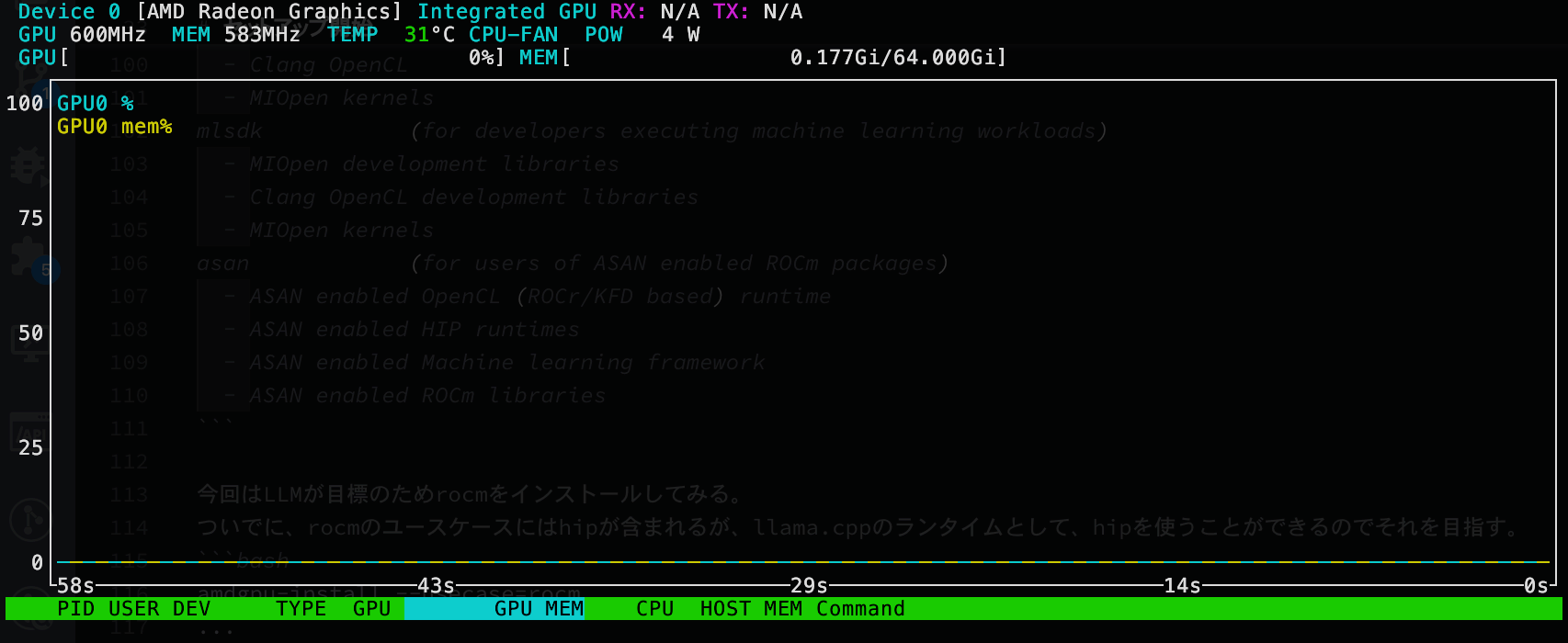Screen dimensions: 1568x643
Task: Click the '43s' time axis label
Action: click(437, 586)
